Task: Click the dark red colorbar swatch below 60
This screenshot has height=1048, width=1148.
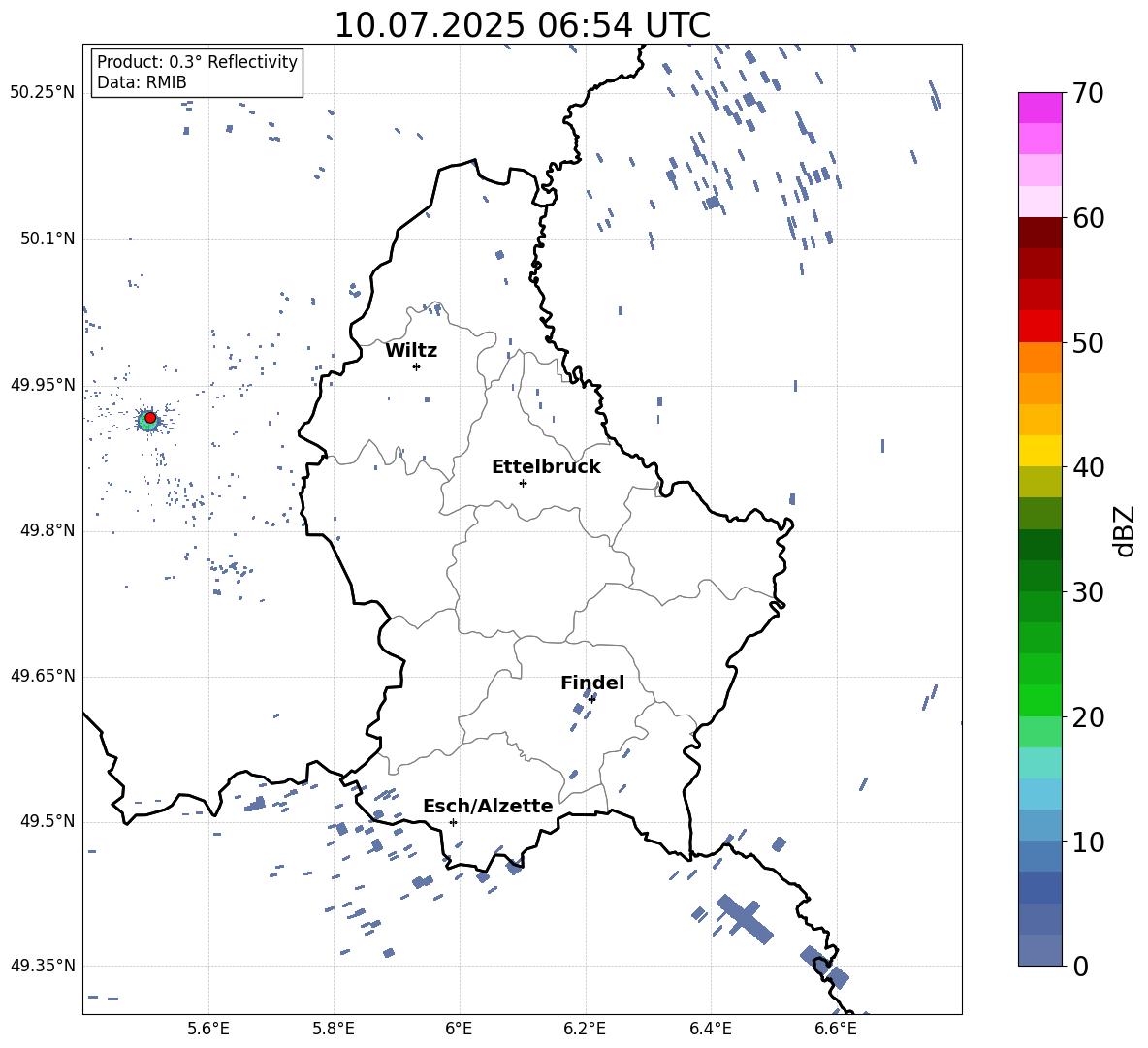Action: coord(1039,233)
